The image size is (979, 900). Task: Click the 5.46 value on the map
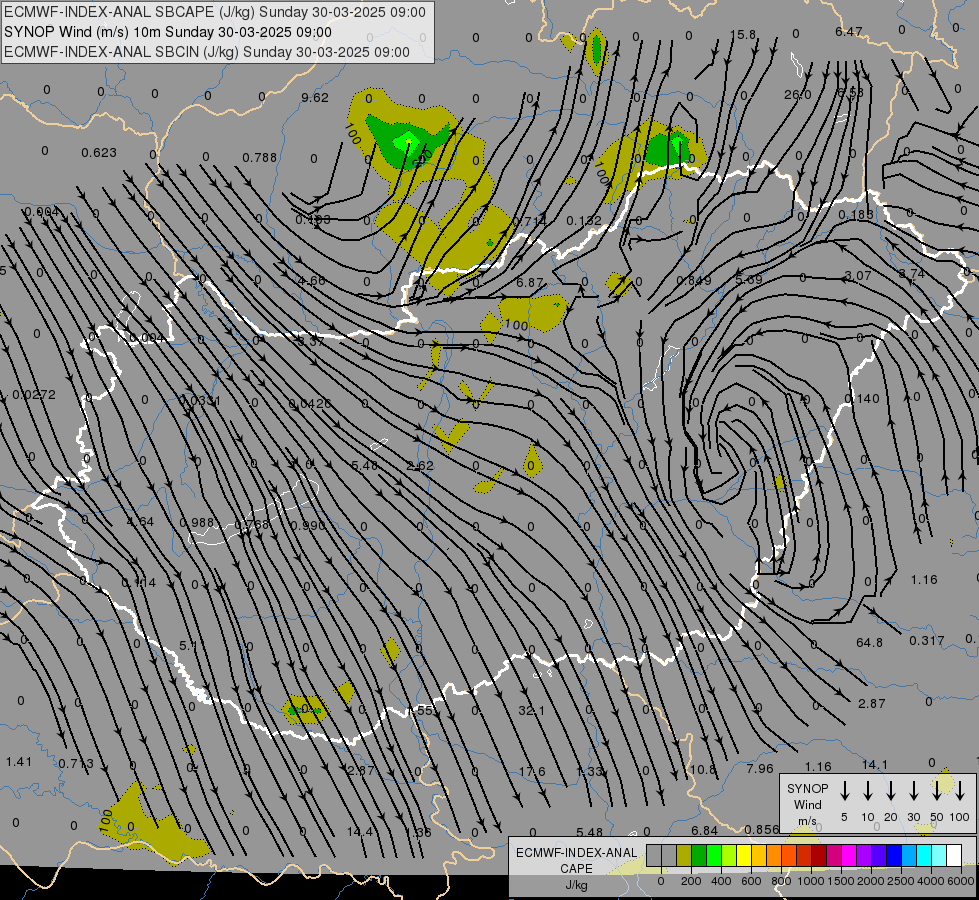point(365,465)
